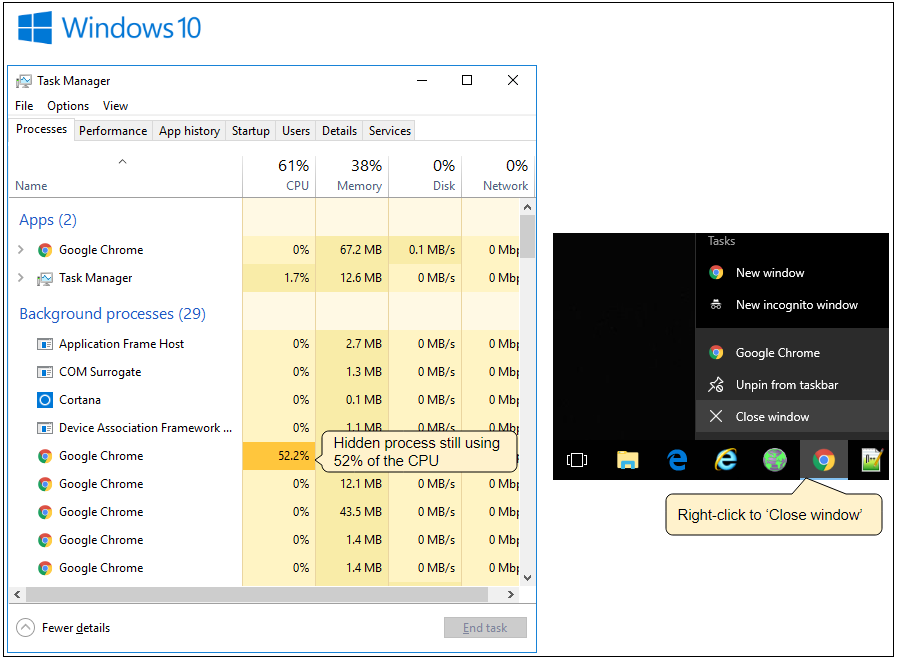Click Unpin from taskbar
This screenshot has height=661, width=898.
coord(786,385)
